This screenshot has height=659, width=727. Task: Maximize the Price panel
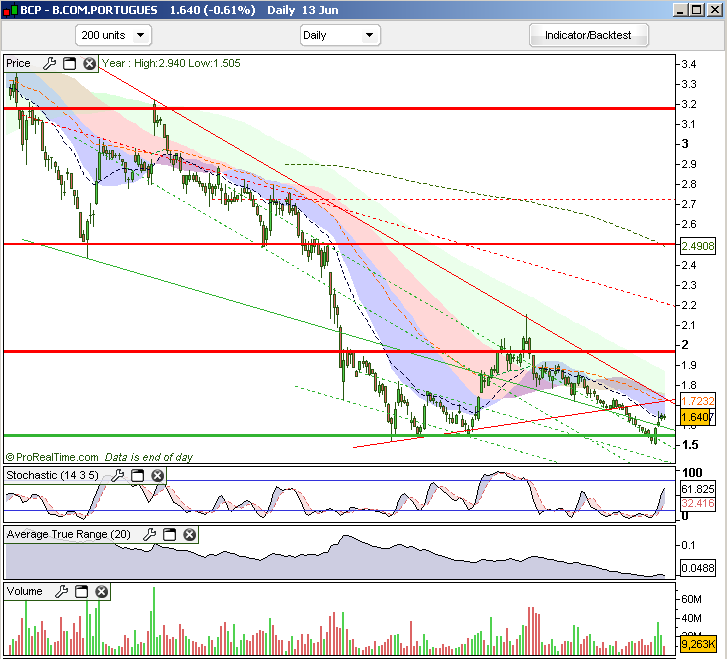coord(70,64)
